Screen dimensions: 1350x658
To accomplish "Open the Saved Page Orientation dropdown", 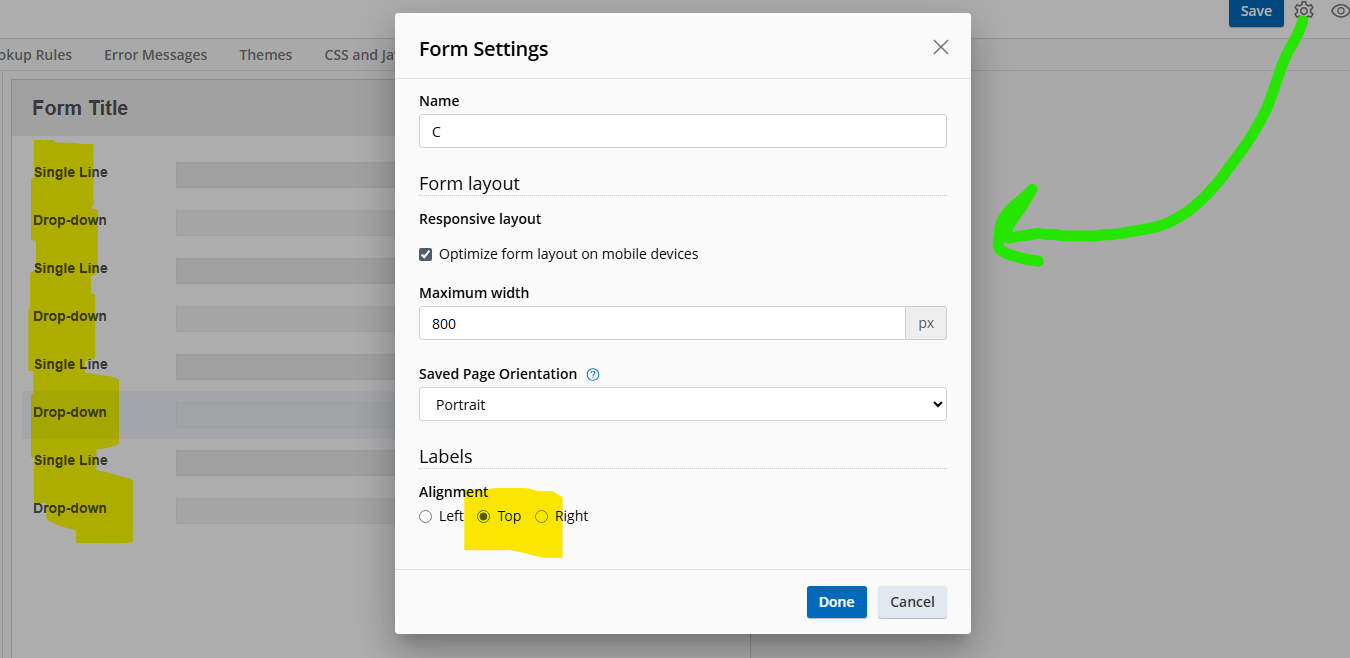I will 682,404.
